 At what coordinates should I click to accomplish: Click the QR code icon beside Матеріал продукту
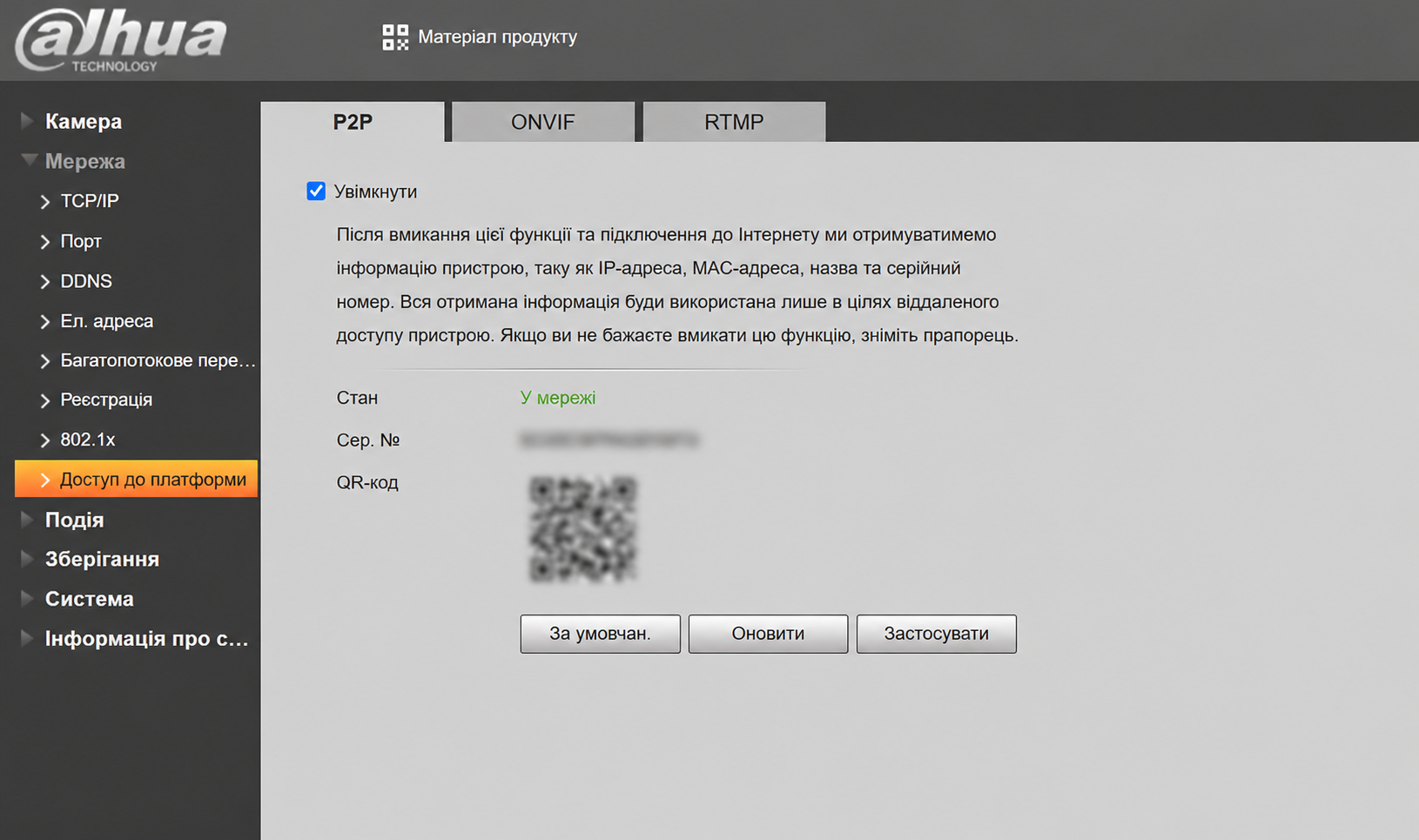[395, 37]
